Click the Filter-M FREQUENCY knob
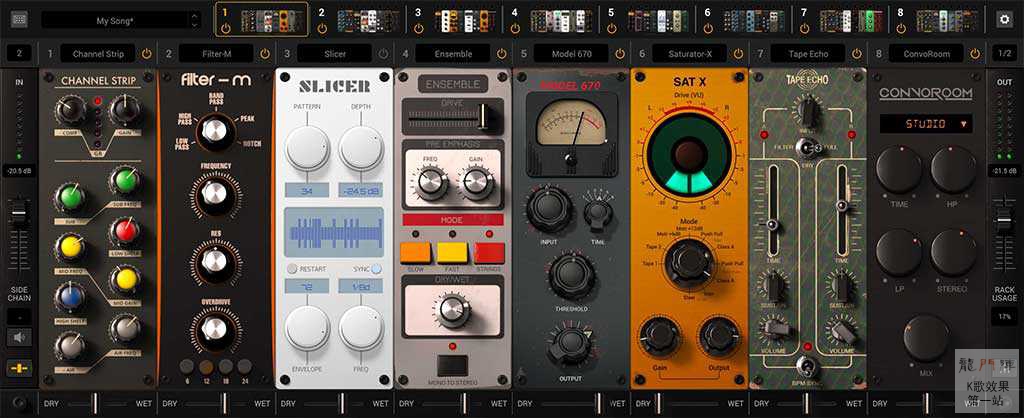1024x418 pixels. pos(215,193)
